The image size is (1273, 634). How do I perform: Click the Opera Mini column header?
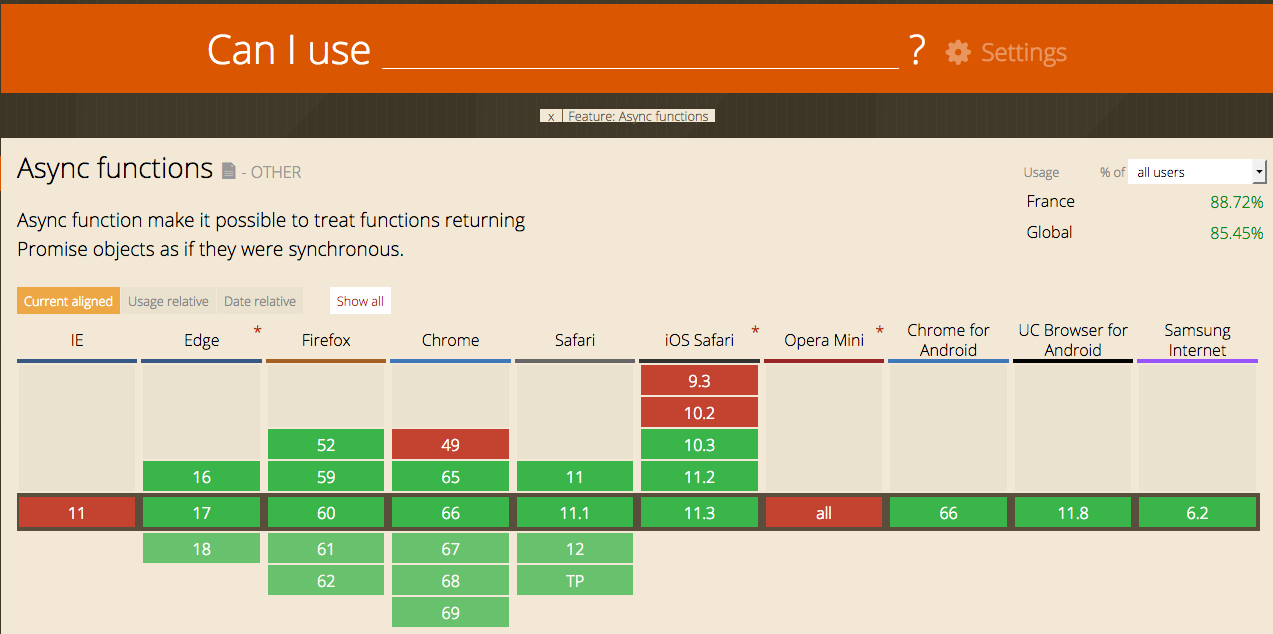point(824,340)
